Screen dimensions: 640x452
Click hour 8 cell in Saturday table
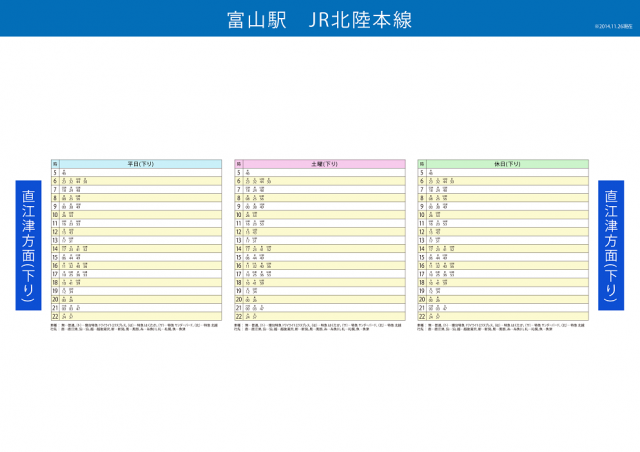[239, 198]
